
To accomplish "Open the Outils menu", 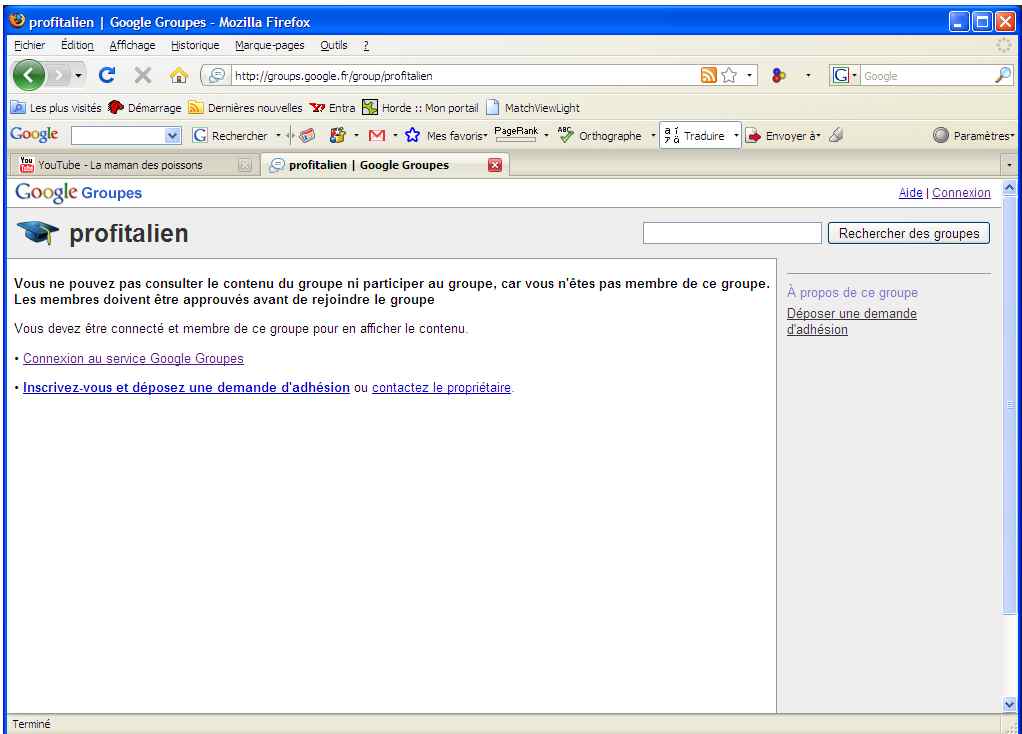I will coord(334,45).
